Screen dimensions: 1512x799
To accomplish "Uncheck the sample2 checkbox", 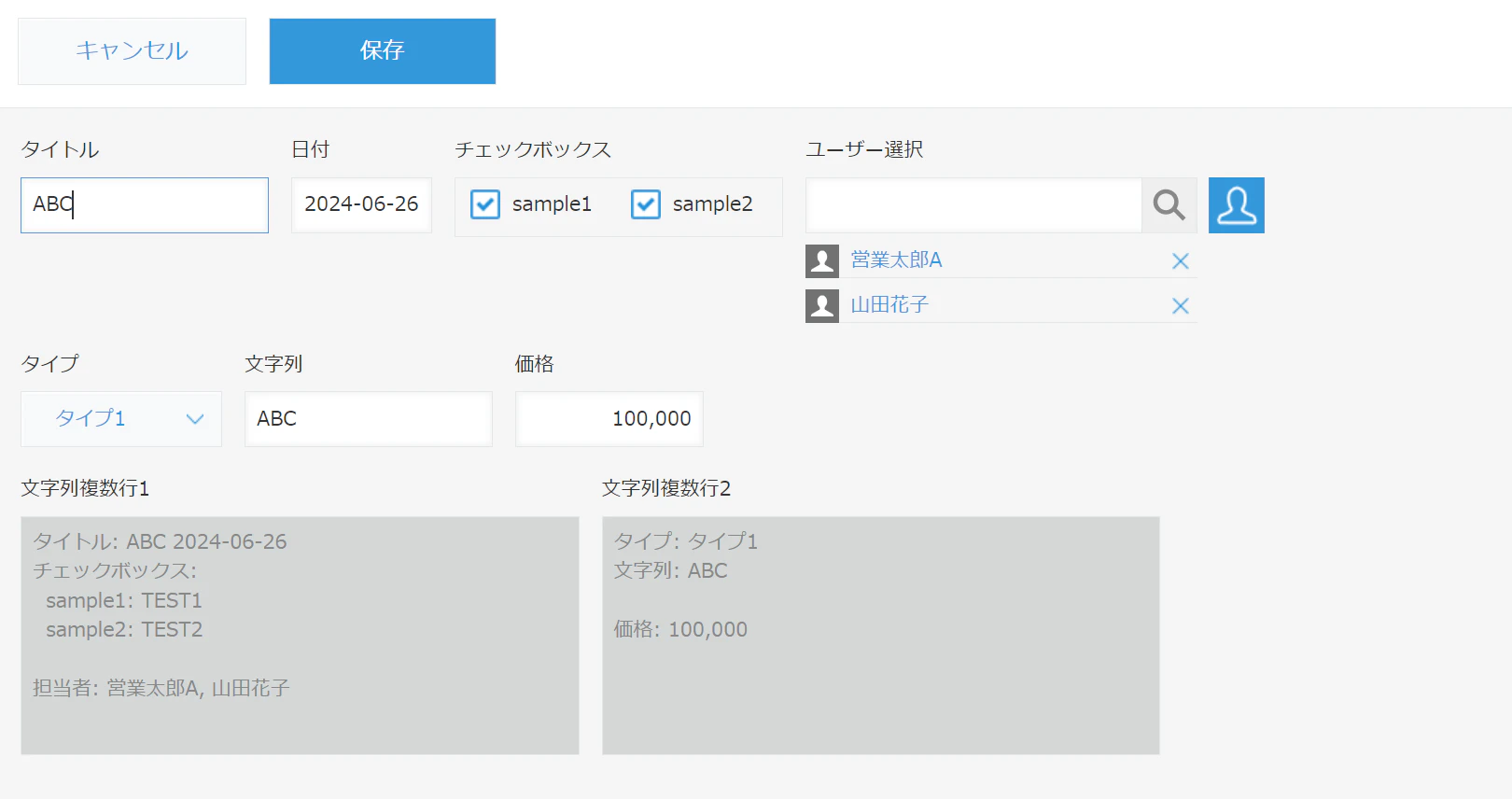I will tap(646, 204).
